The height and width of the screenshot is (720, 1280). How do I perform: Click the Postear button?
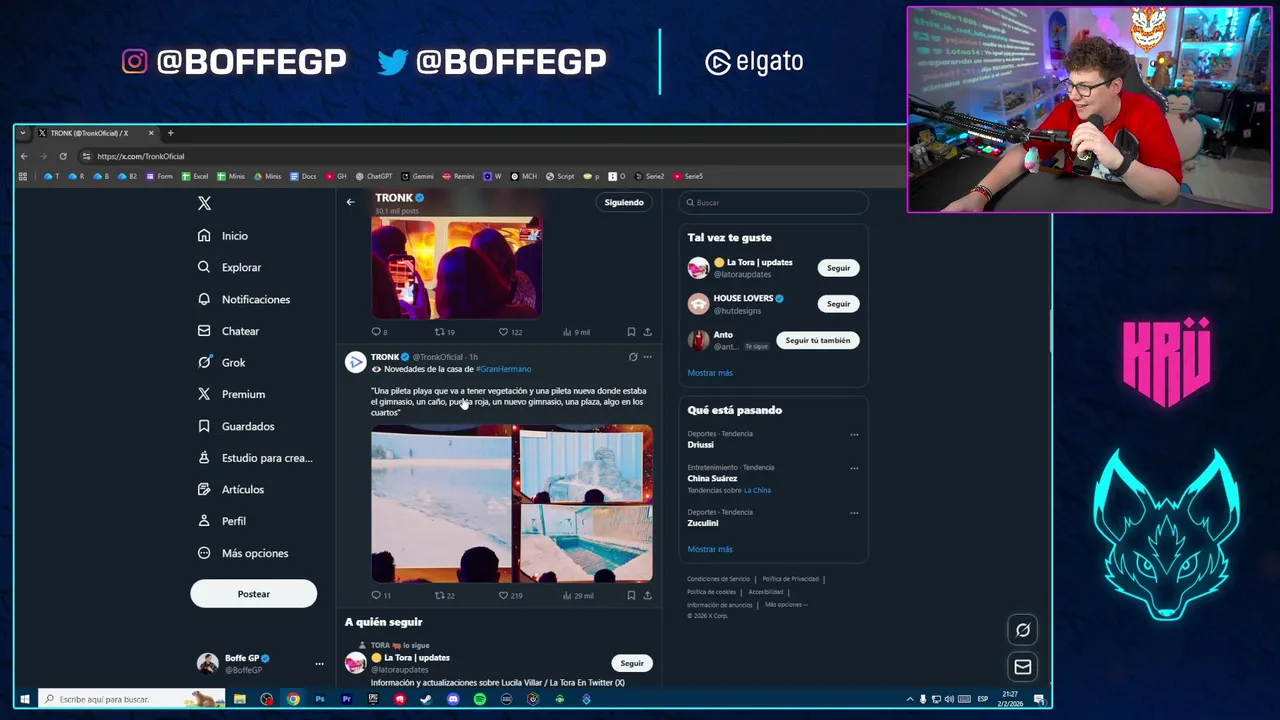click(x=253, y=594)
